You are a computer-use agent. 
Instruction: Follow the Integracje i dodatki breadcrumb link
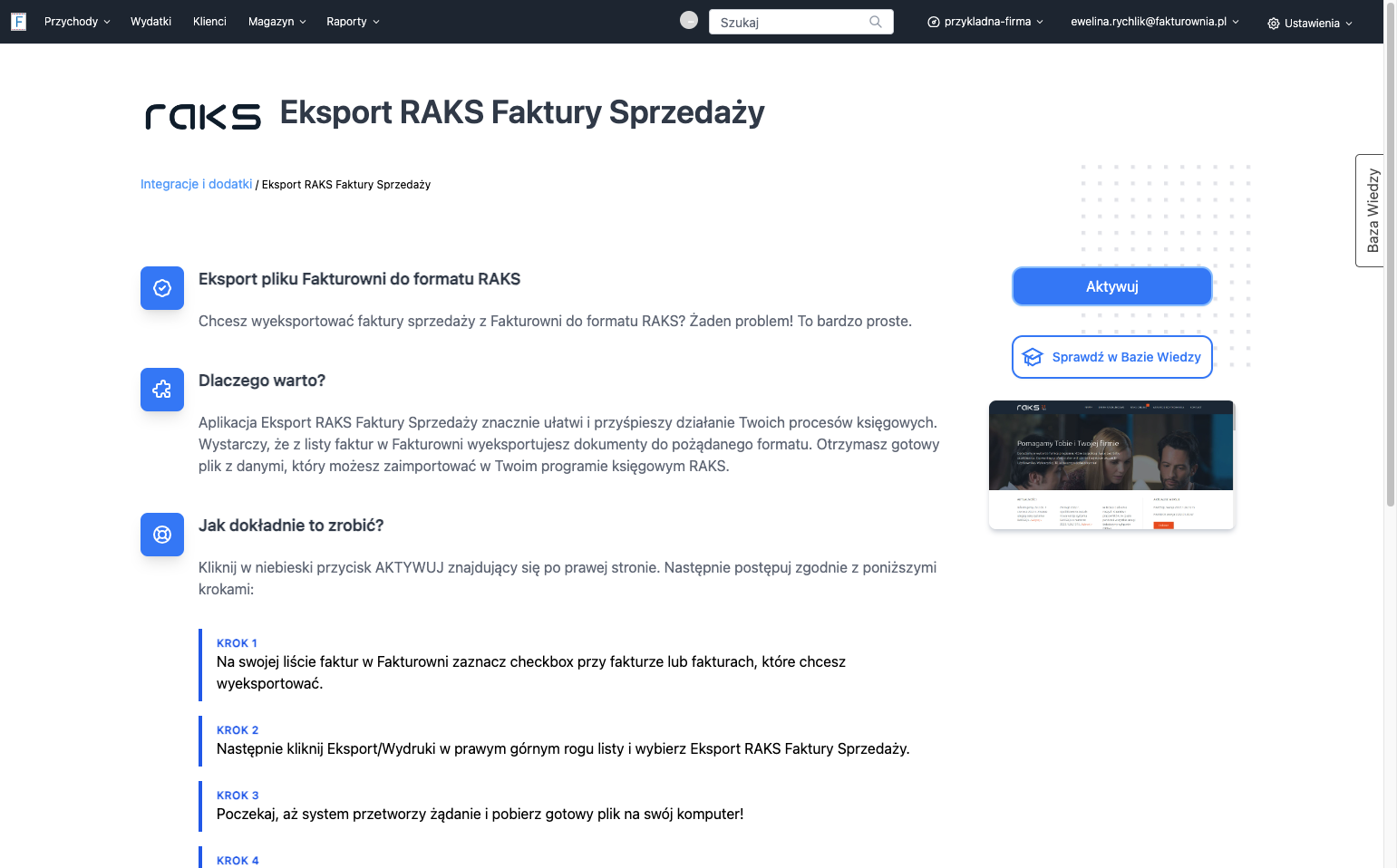(196, 184)
